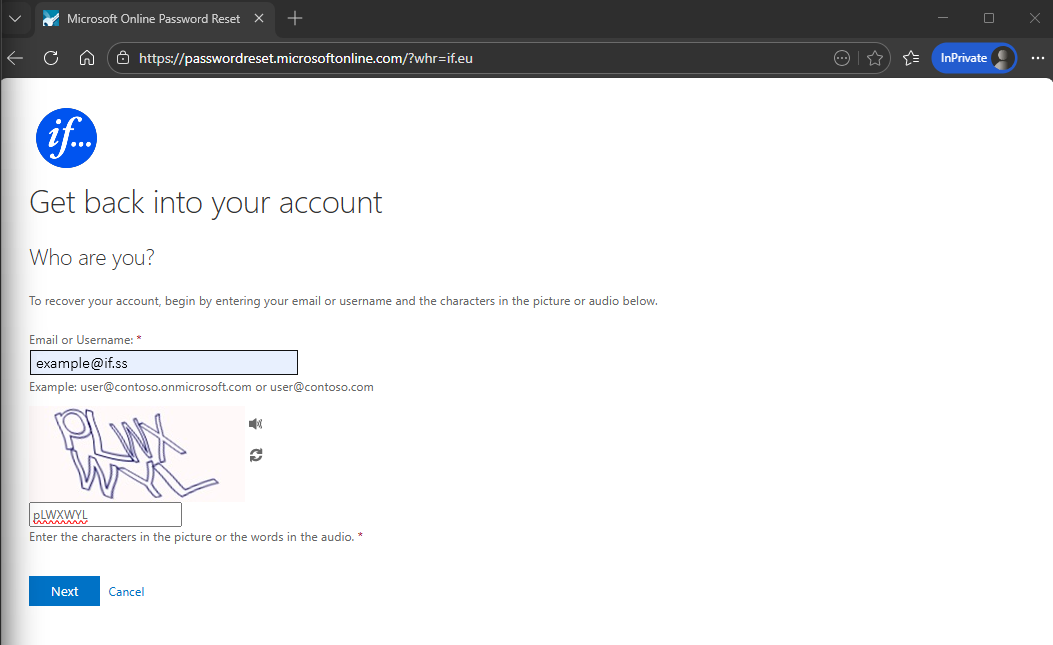This screenshot has height=645, width=1053.
Task: Click the 'Who are you?' subheading
Action: (x=92, y=258)
